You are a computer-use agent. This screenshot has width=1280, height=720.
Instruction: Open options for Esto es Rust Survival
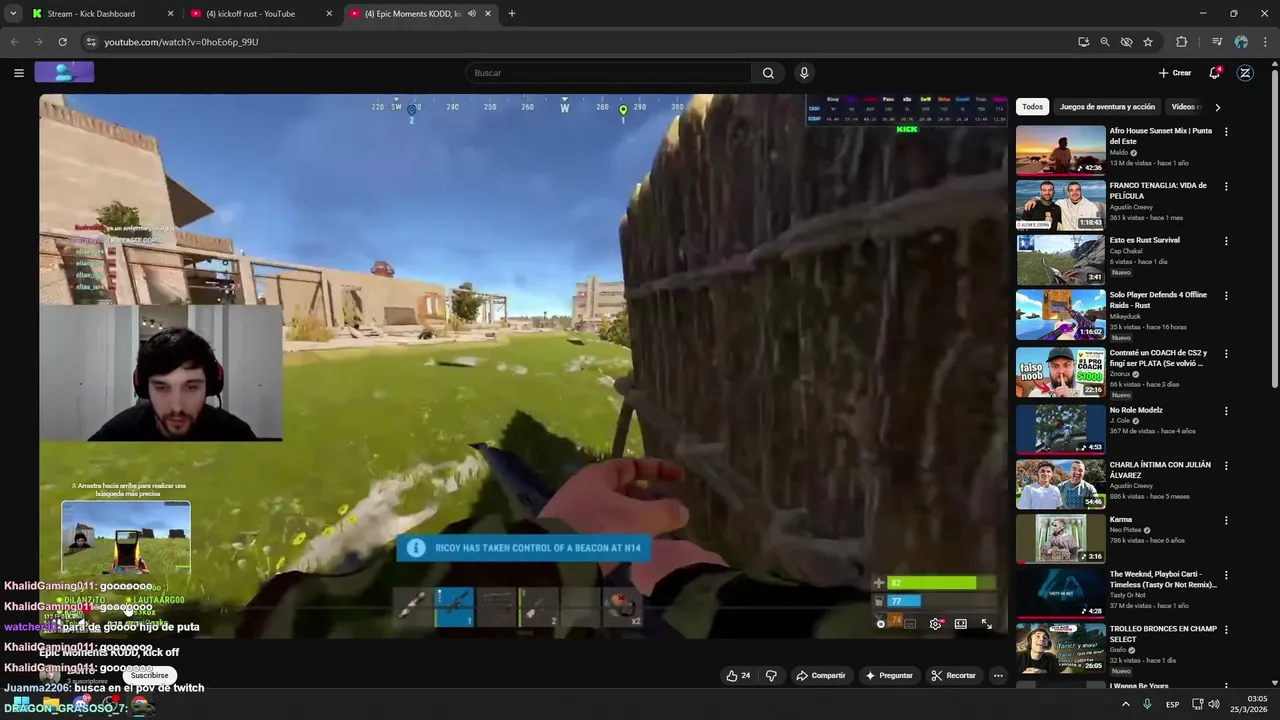click(1226, 241)
